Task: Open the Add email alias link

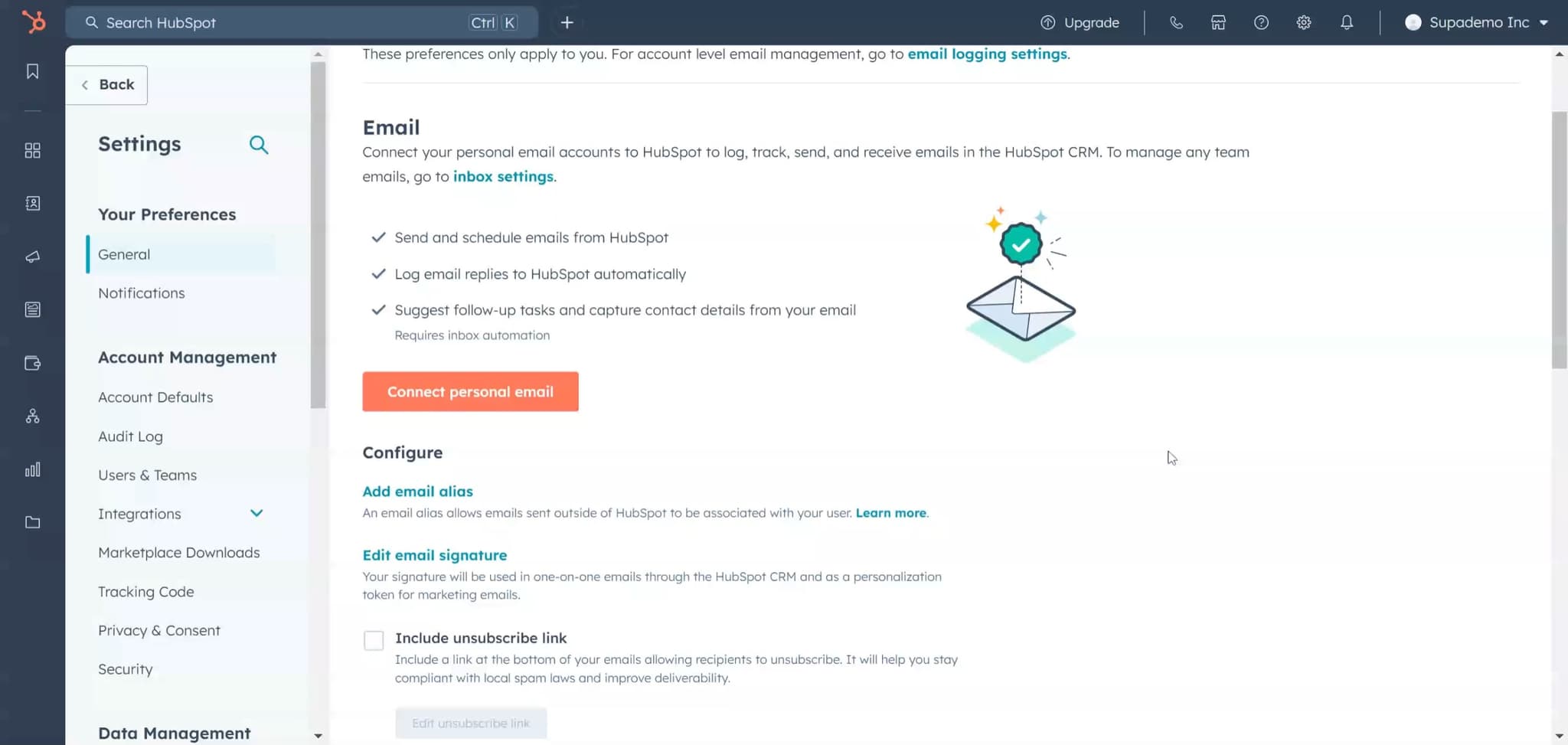Action: (x=417, y=491)
